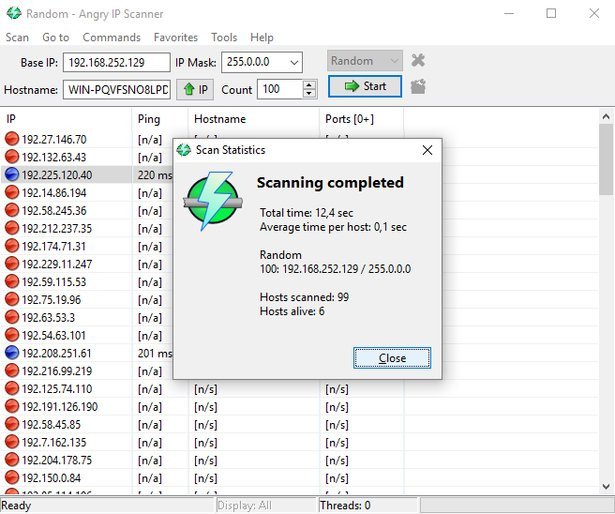Image resolution: width=615 pixels, height=514 pixels.
Task: Click the red dead-host icon for 192.27.146.70
Action: pos(12,139)
